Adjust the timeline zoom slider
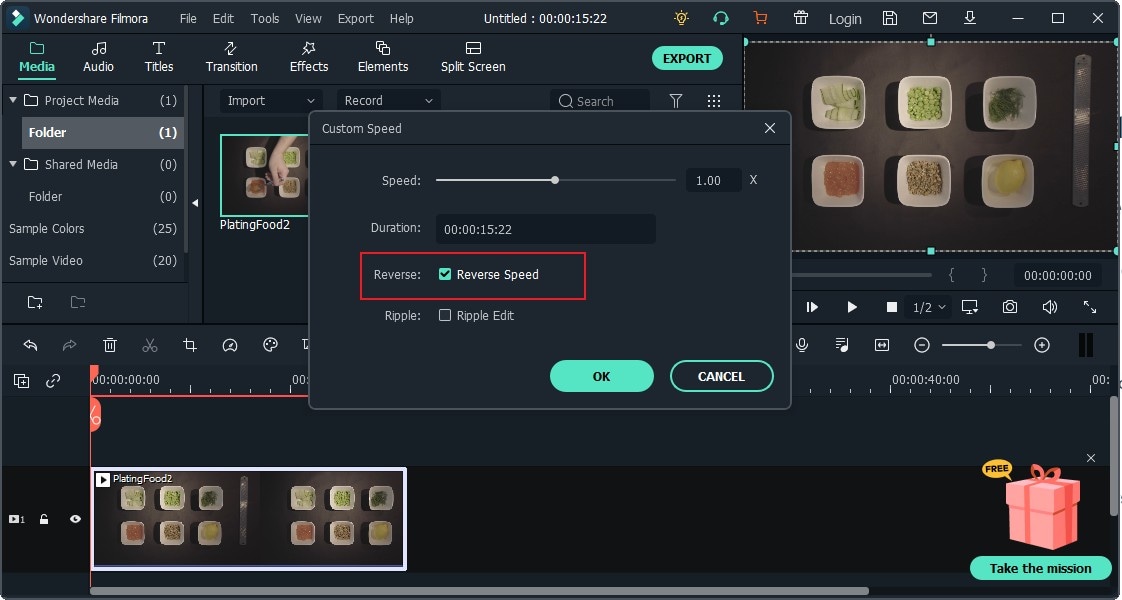 point(990,345)
